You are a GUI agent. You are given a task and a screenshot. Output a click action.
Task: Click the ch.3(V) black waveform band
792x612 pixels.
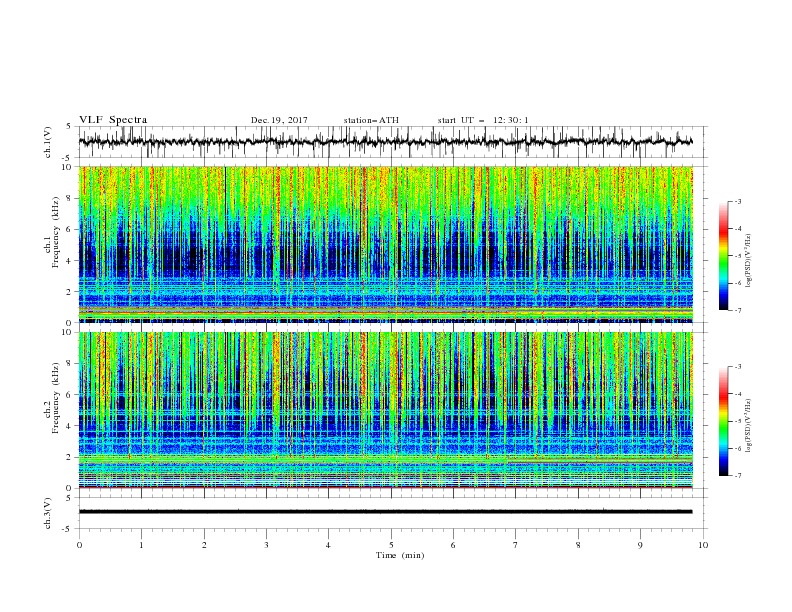click(385, 512)
